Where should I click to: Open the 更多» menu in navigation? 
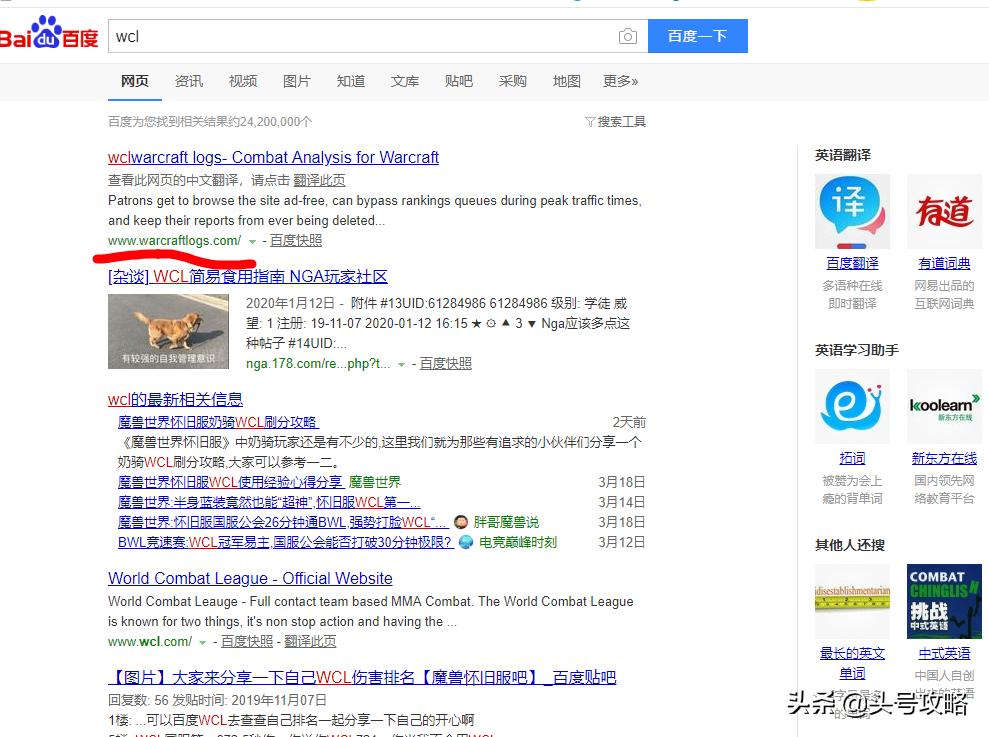620,81
